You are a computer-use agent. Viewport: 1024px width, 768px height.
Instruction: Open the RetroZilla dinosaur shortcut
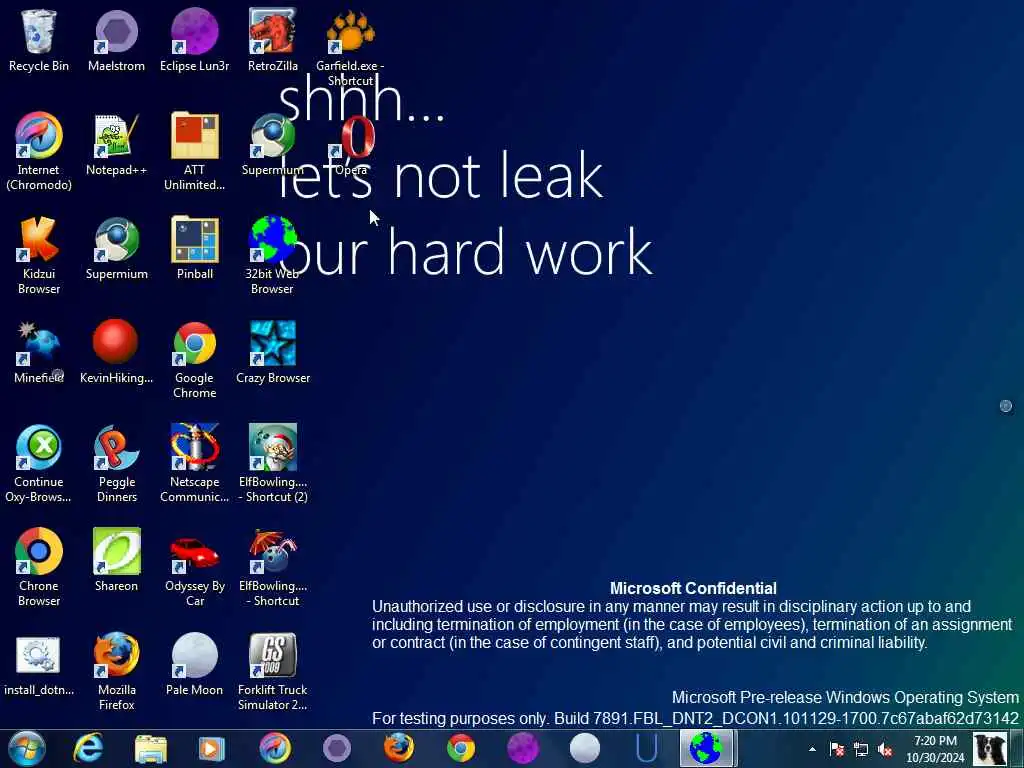click(x=272, y=40)
